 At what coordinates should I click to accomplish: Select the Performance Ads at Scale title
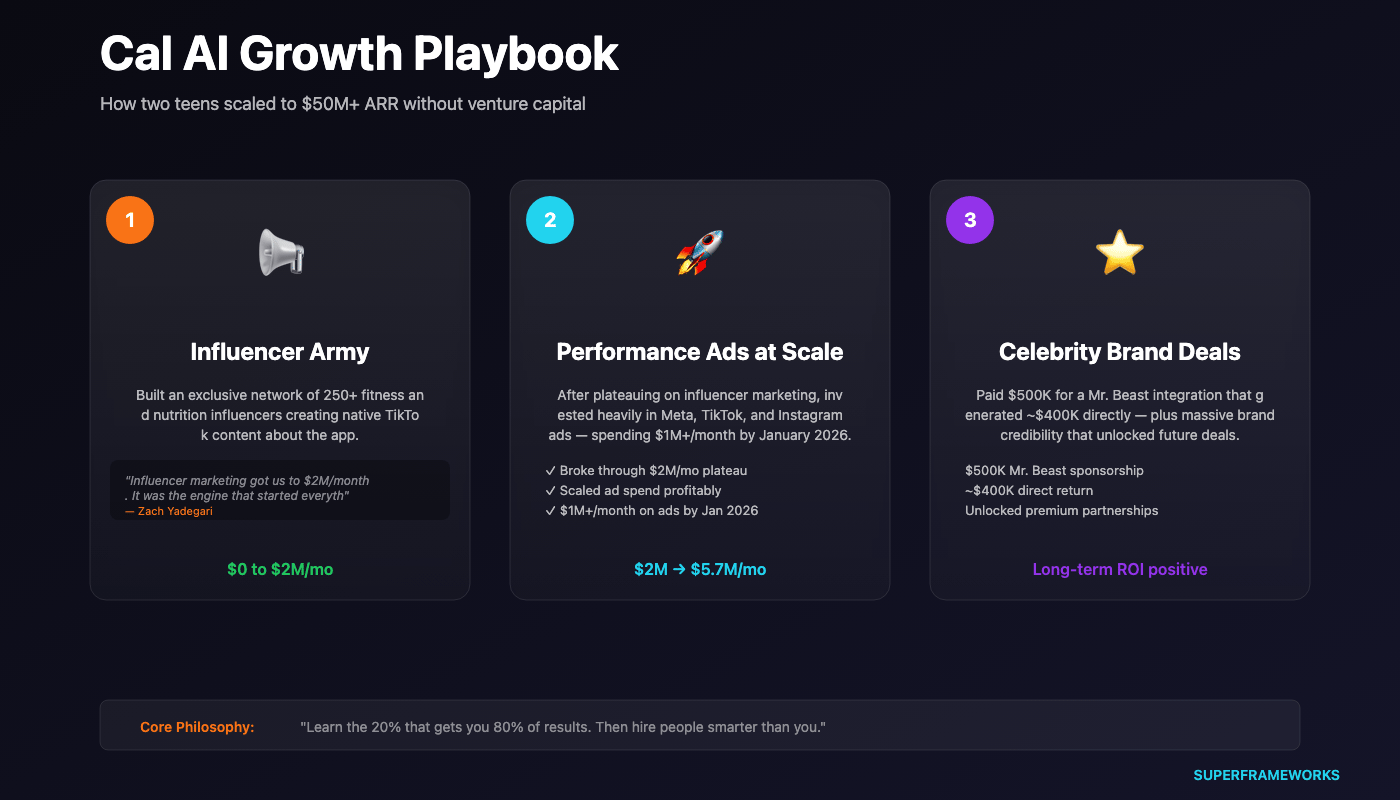coord(700,352)
